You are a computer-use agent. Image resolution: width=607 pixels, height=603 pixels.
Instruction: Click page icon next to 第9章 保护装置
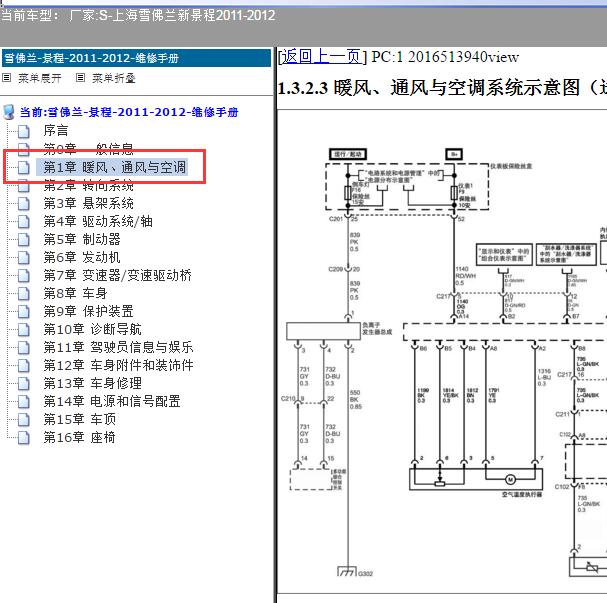[x=24, y=312]
